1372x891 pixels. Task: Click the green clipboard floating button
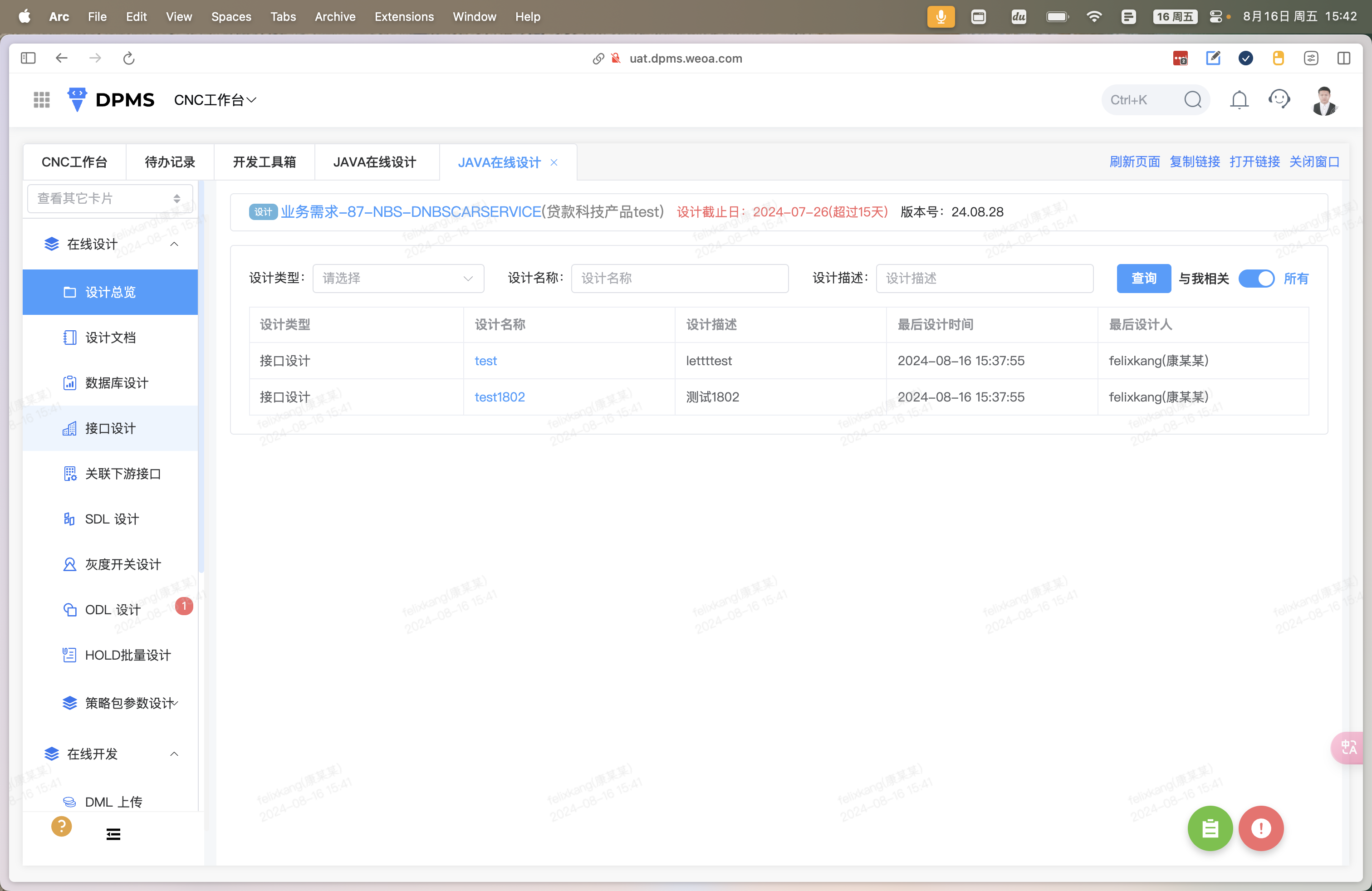(1210, 828)
